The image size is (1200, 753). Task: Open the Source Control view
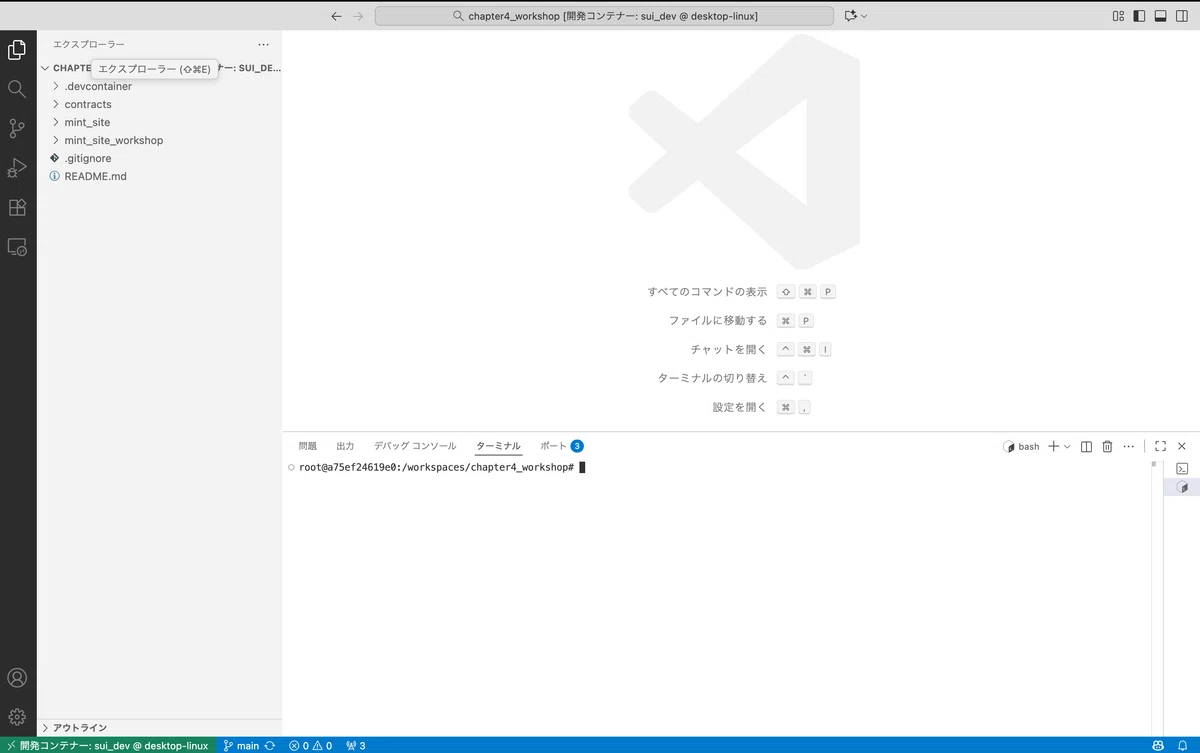coord(17,128)
